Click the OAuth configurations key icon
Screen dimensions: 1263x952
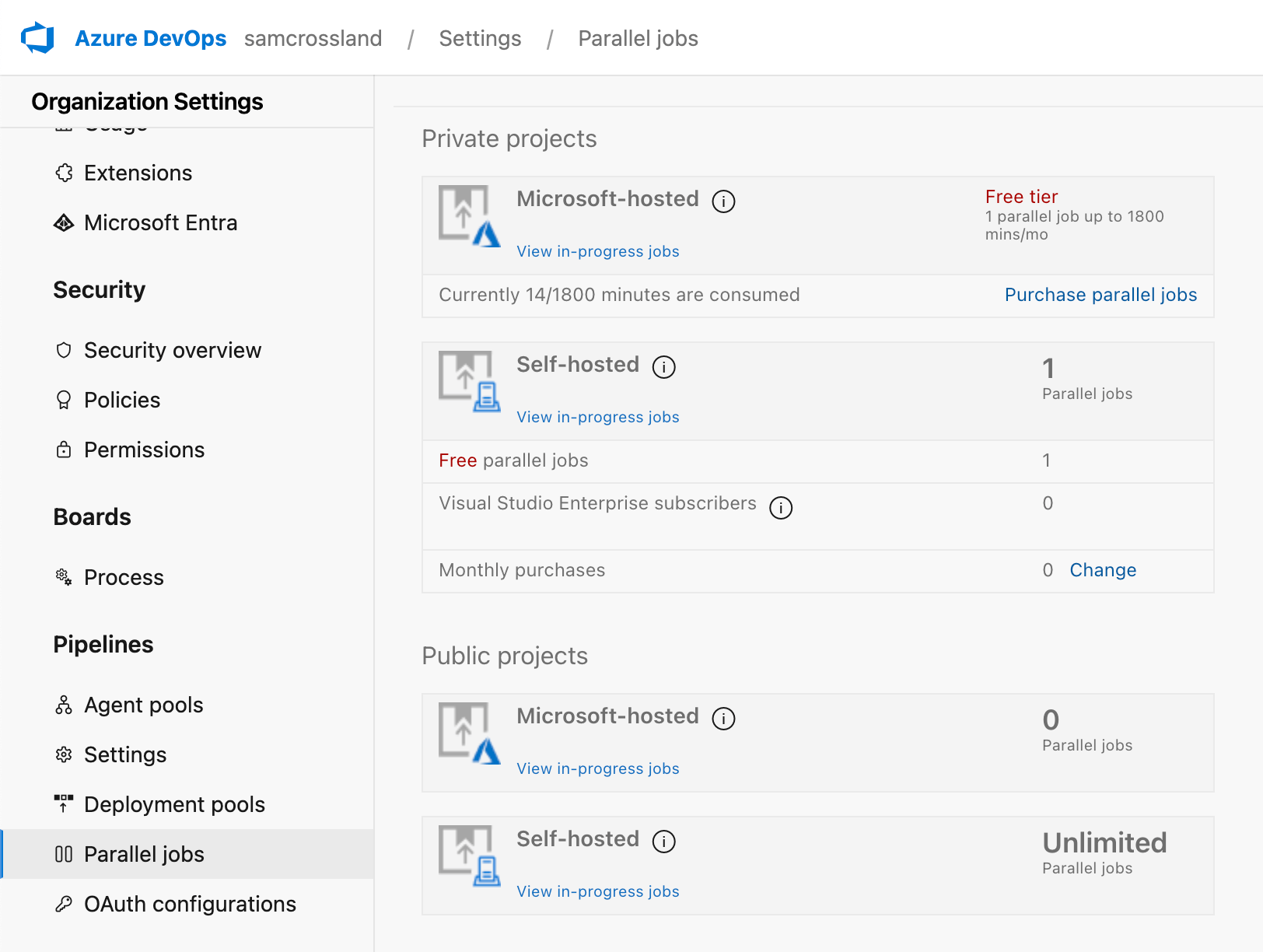pyautogui.click(x=64, y=904)
